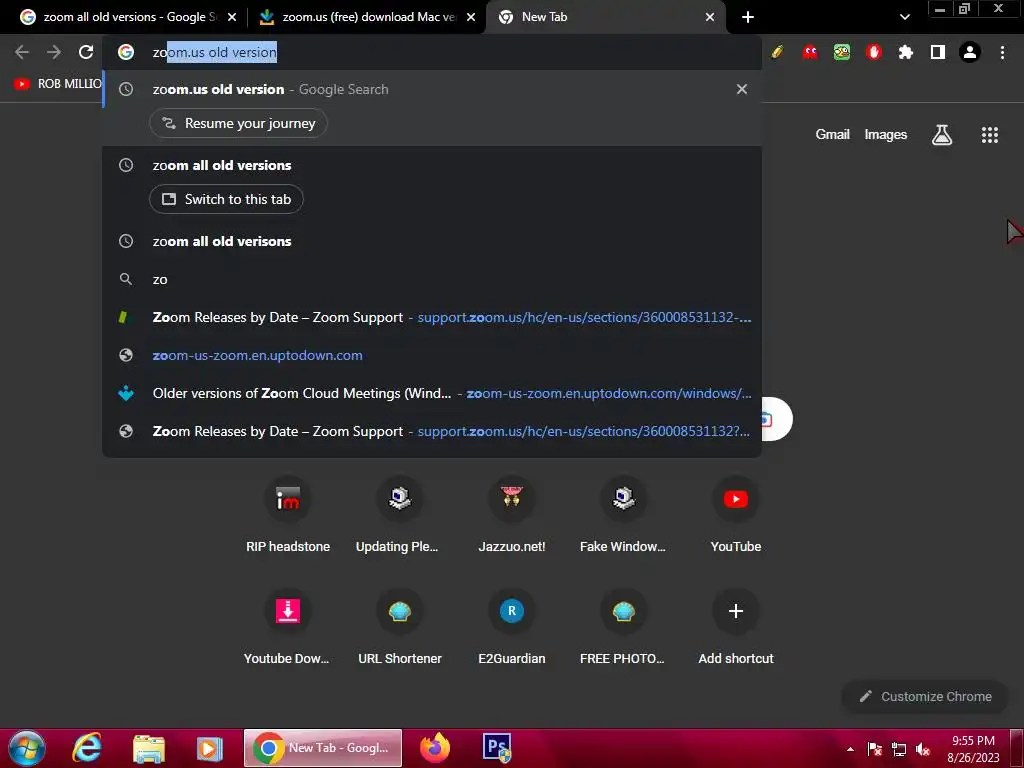
Task: Click Switch to this tab button
Action: (x=226, y=199)
